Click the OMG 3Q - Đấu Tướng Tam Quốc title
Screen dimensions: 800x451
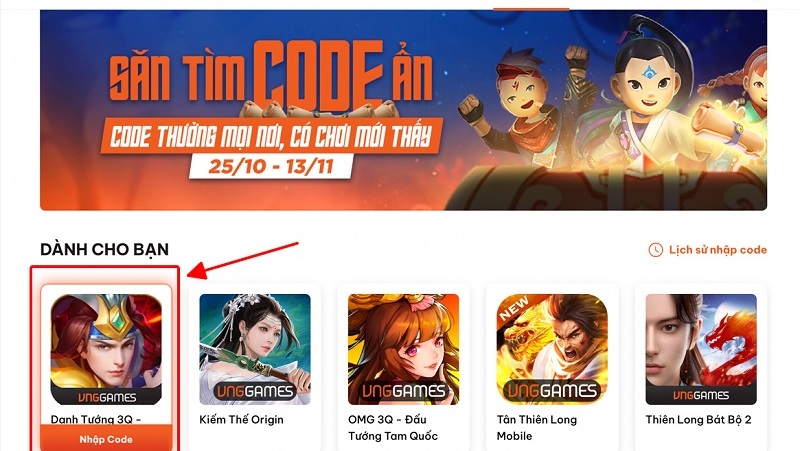(393, 428)
